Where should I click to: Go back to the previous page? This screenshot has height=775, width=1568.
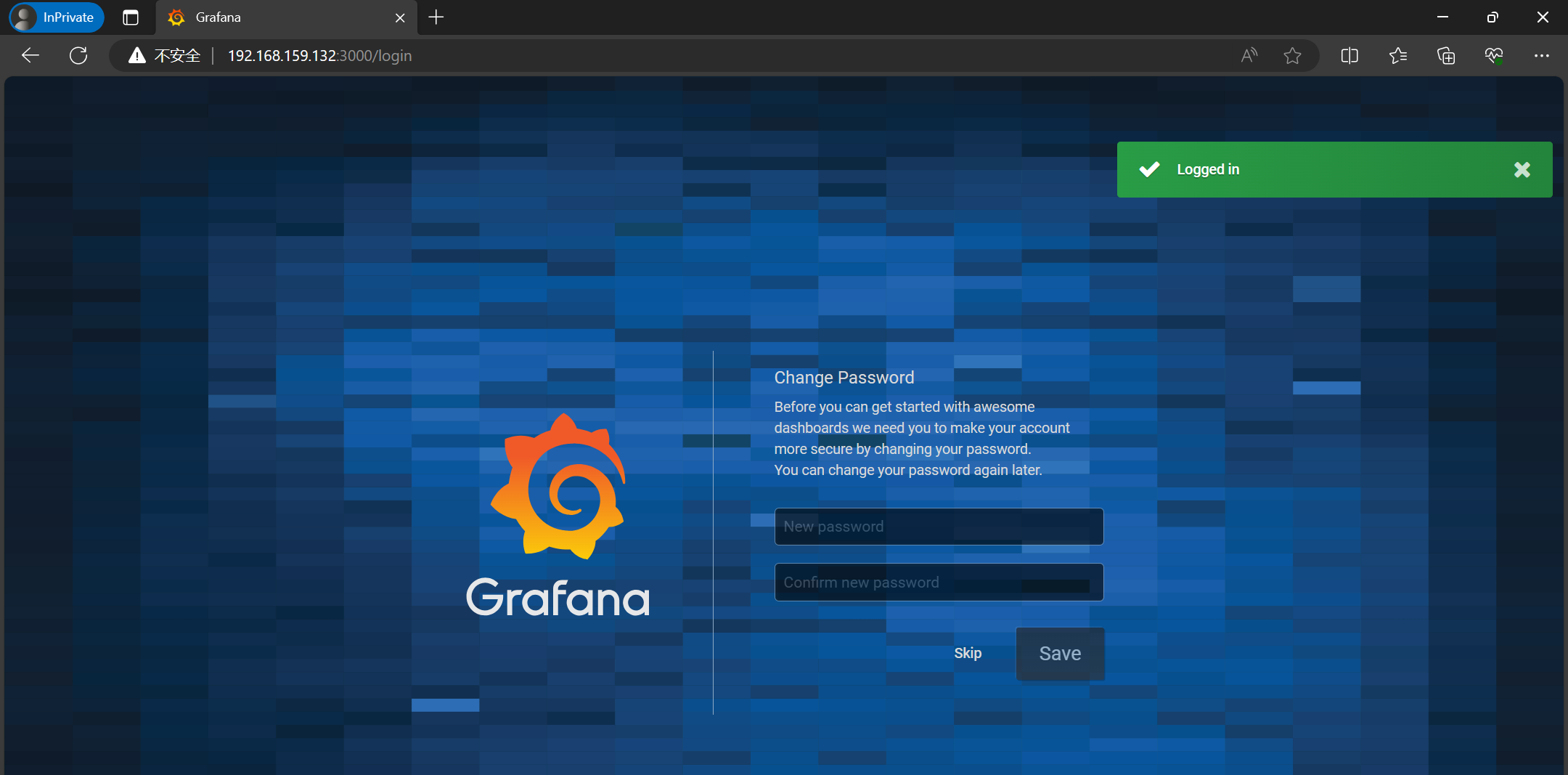[30, 55]
